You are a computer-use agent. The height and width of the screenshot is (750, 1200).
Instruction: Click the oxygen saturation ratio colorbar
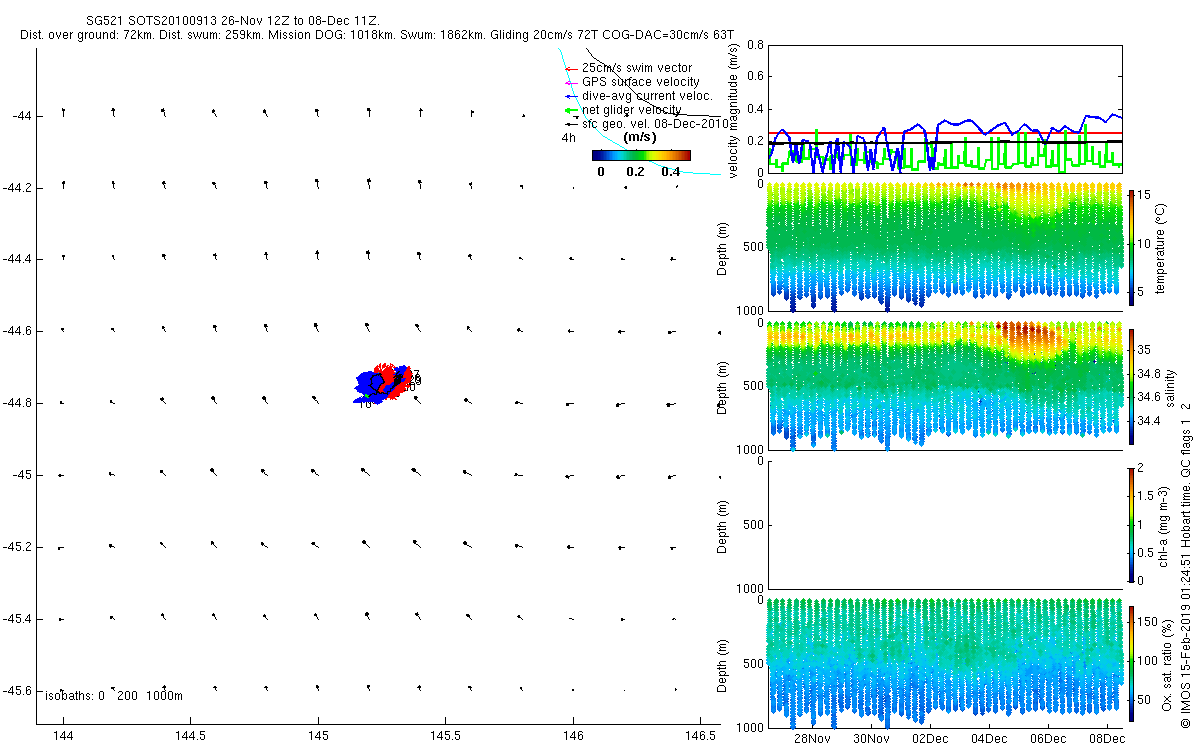coord(1132,663)
